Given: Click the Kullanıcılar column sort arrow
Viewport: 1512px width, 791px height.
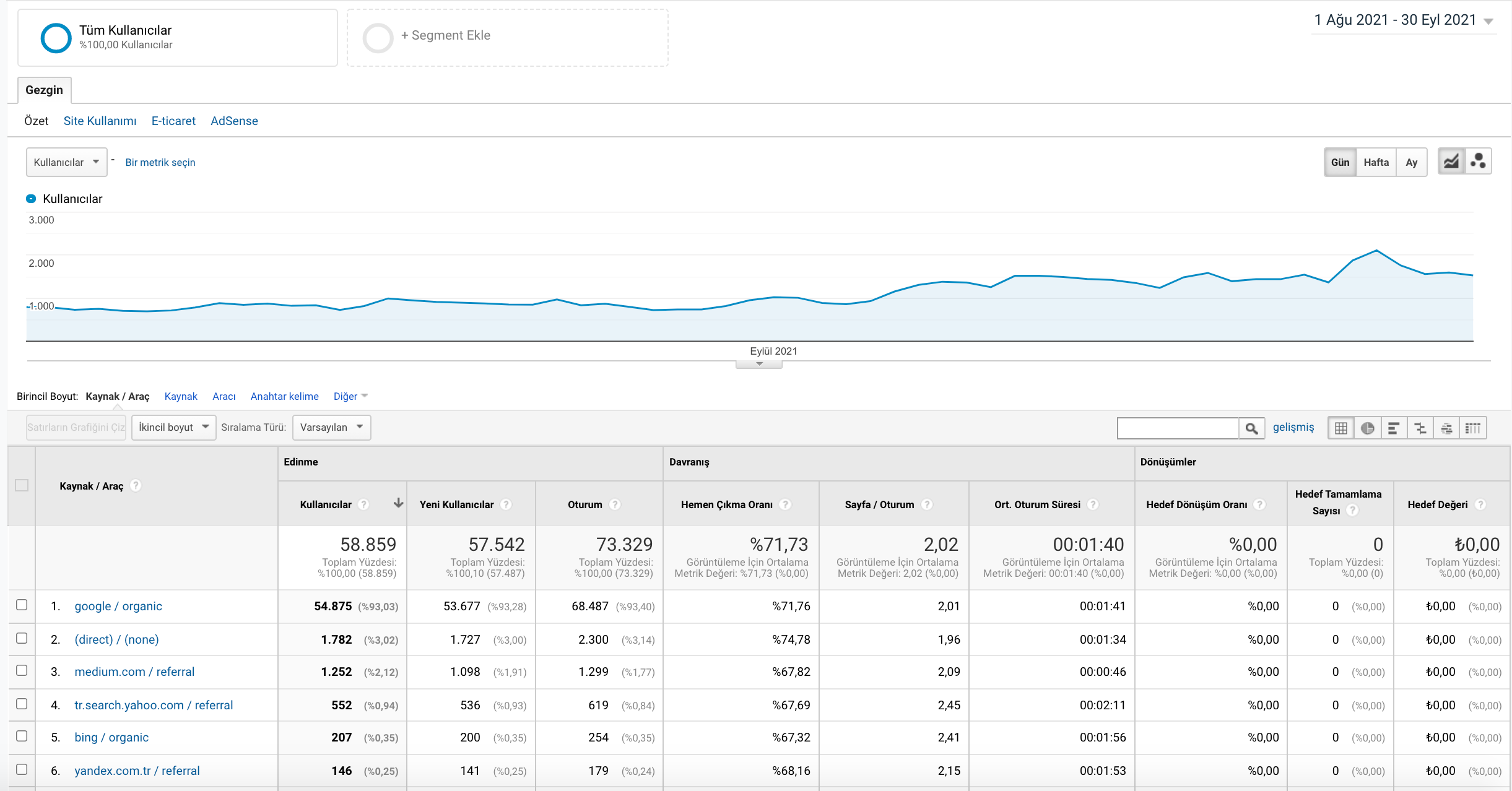Looking at the screenshot, I should [398, 503].
